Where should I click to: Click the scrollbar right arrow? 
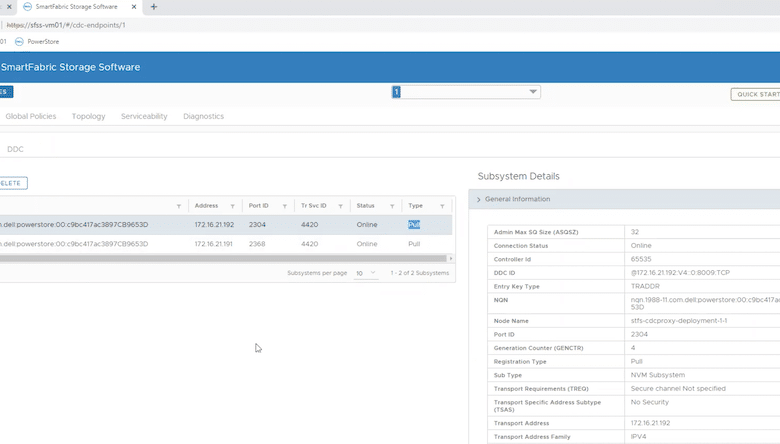tap(451, 259)
